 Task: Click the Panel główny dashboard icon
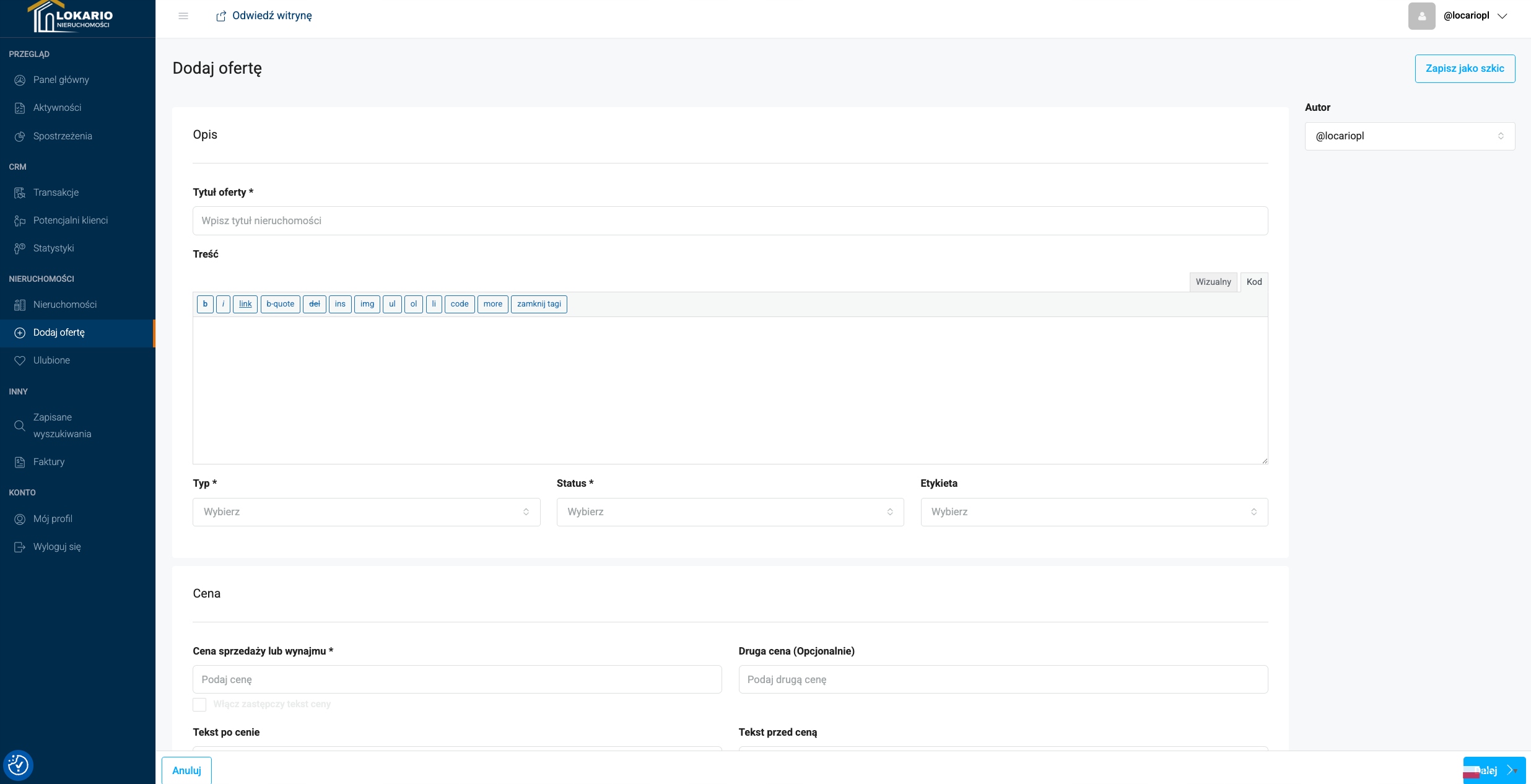(20, 80)
